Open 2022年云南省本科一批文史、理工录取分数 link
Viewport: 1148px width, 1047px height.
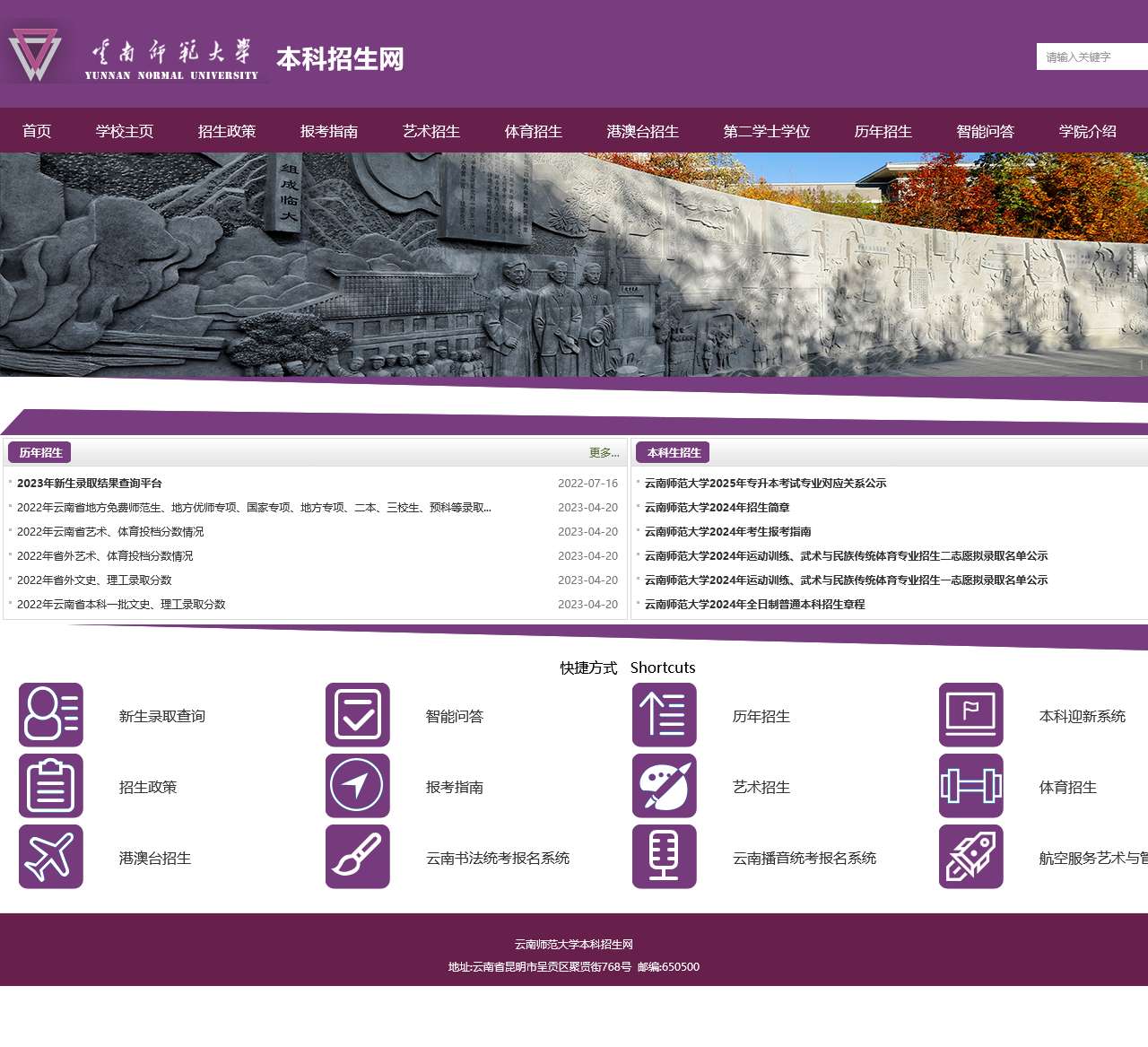(x=121, y=604)
